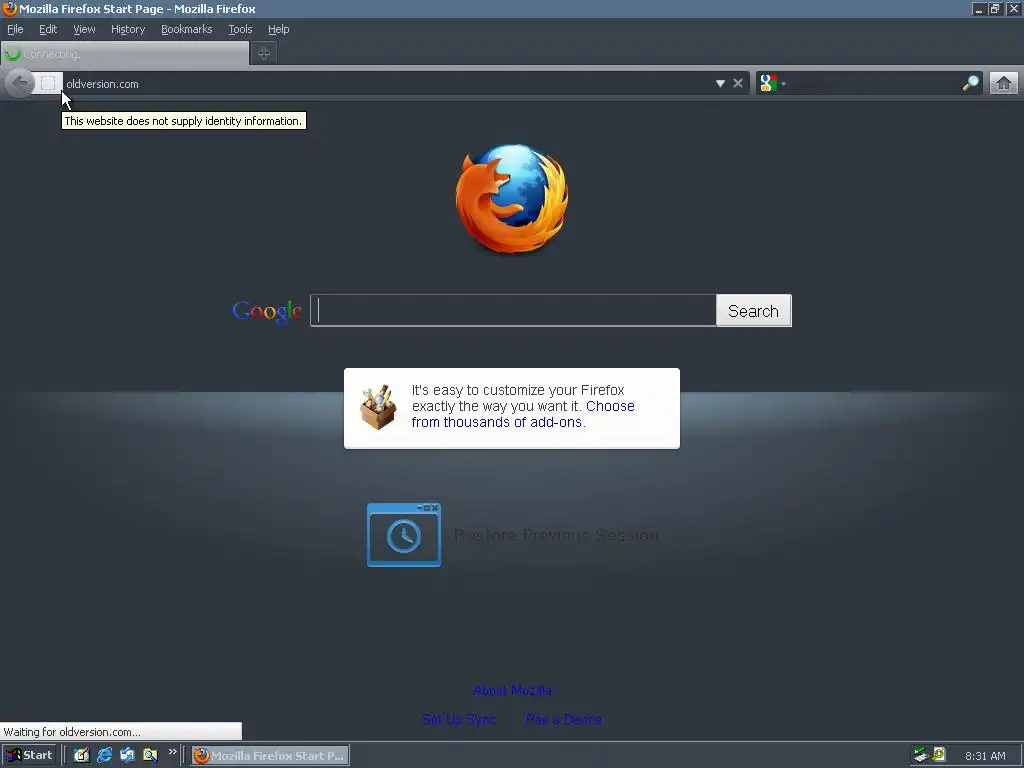Go to the home page icon

(1003, 83)
